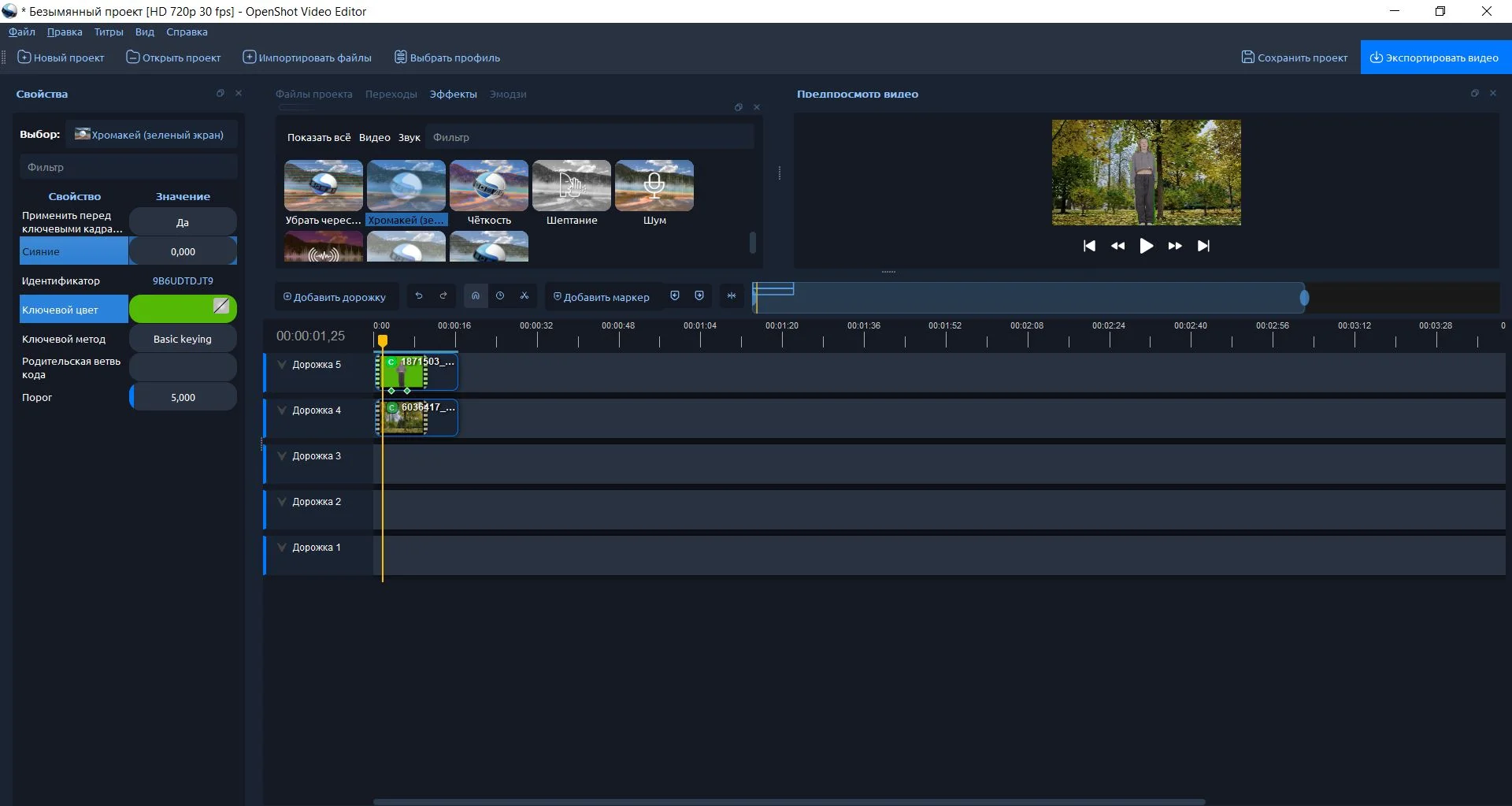Show only Видео effects filter
1512x806 pixels.
[374, 137]
